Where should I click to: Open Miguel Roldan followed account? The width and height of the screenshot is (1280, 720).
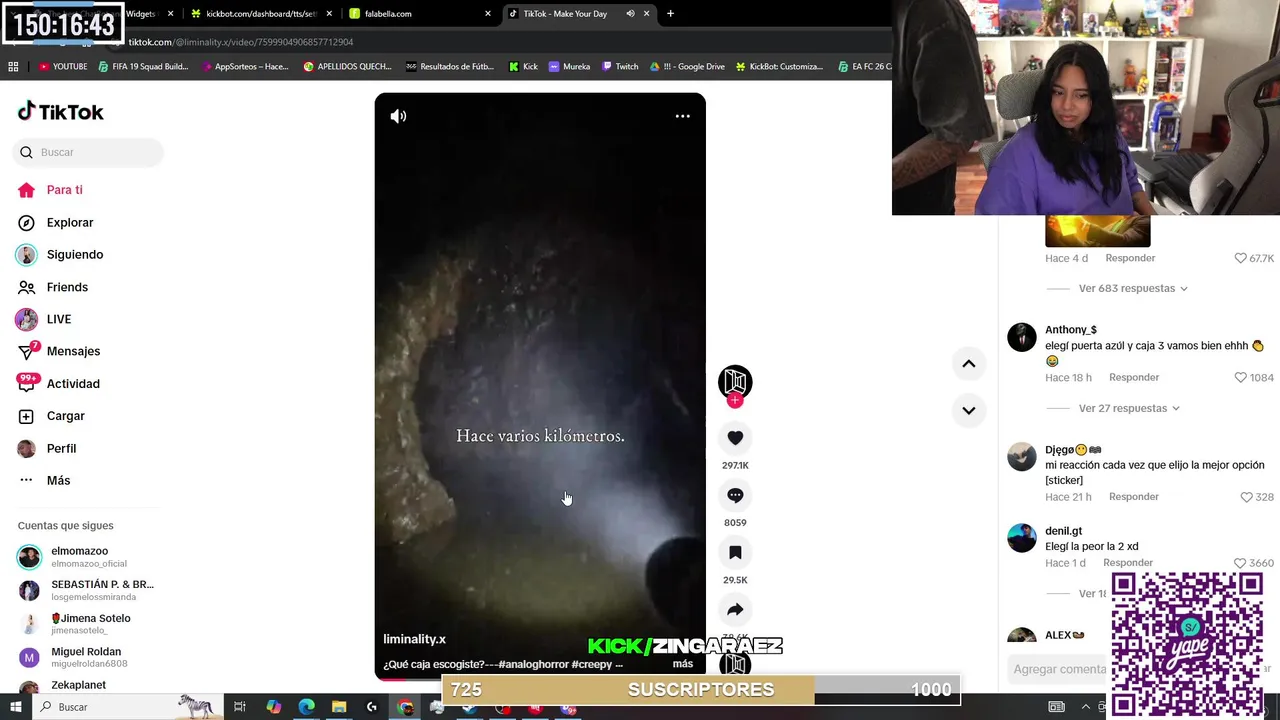point(85,657)
